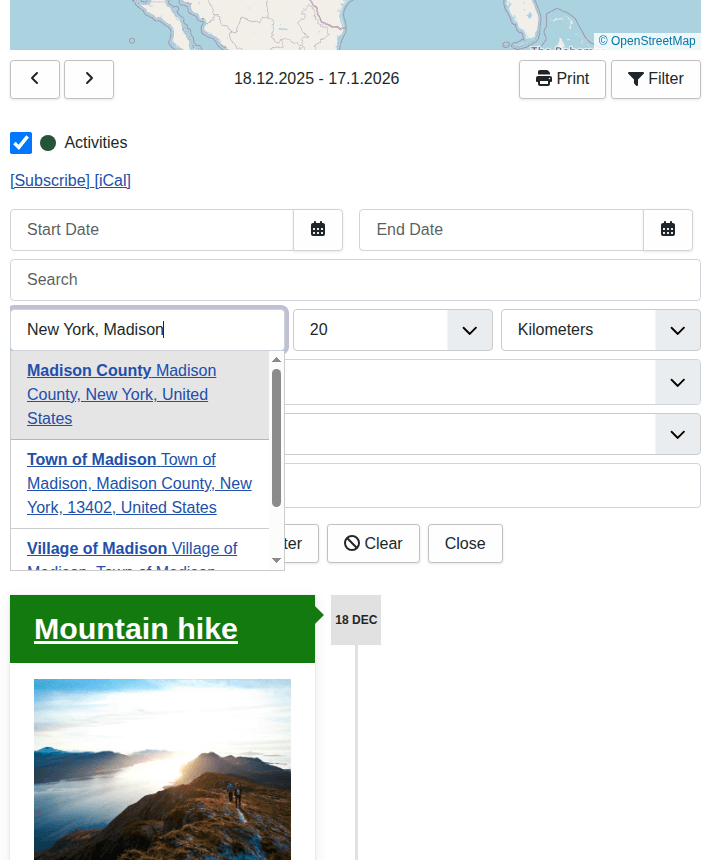Click the Print button
Screen dimensions: 710x860
tap(562, 79)
